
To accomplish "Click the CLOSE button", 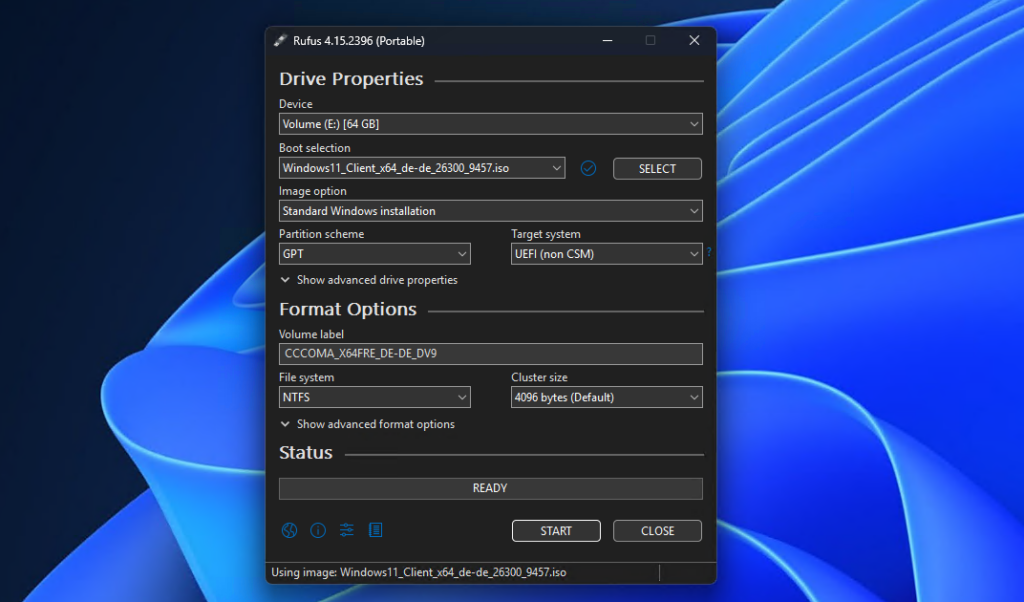I will point(657,531).
